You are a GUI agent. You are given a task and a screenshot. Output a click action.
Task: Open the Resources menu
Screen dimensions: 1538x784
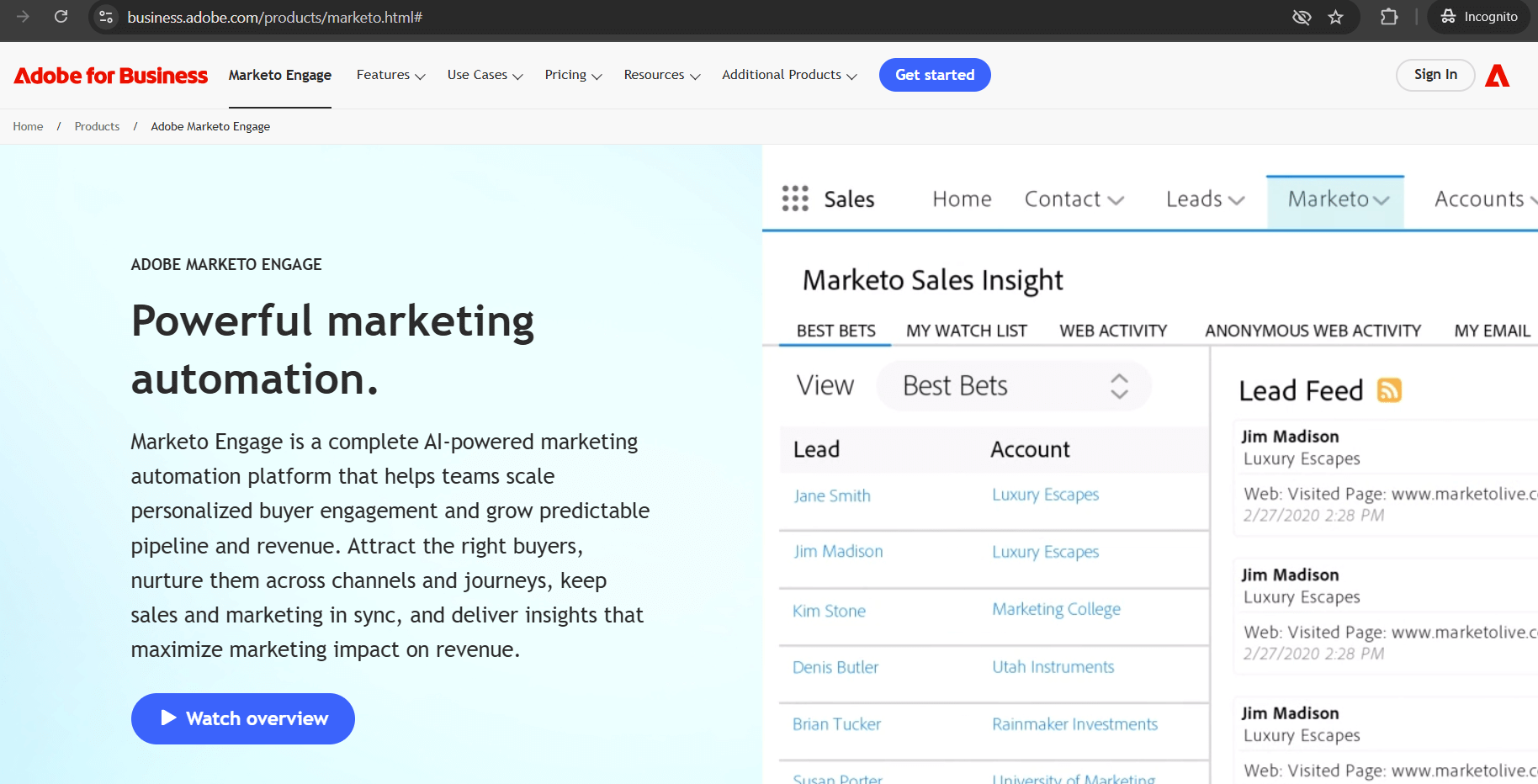tap(661, 75)
